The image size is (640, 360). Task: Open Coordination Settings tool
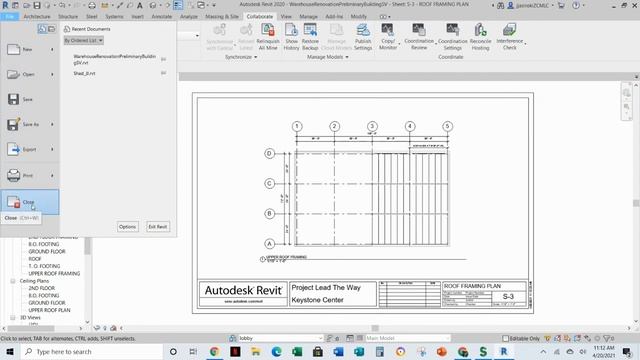(x=452, y=37)
